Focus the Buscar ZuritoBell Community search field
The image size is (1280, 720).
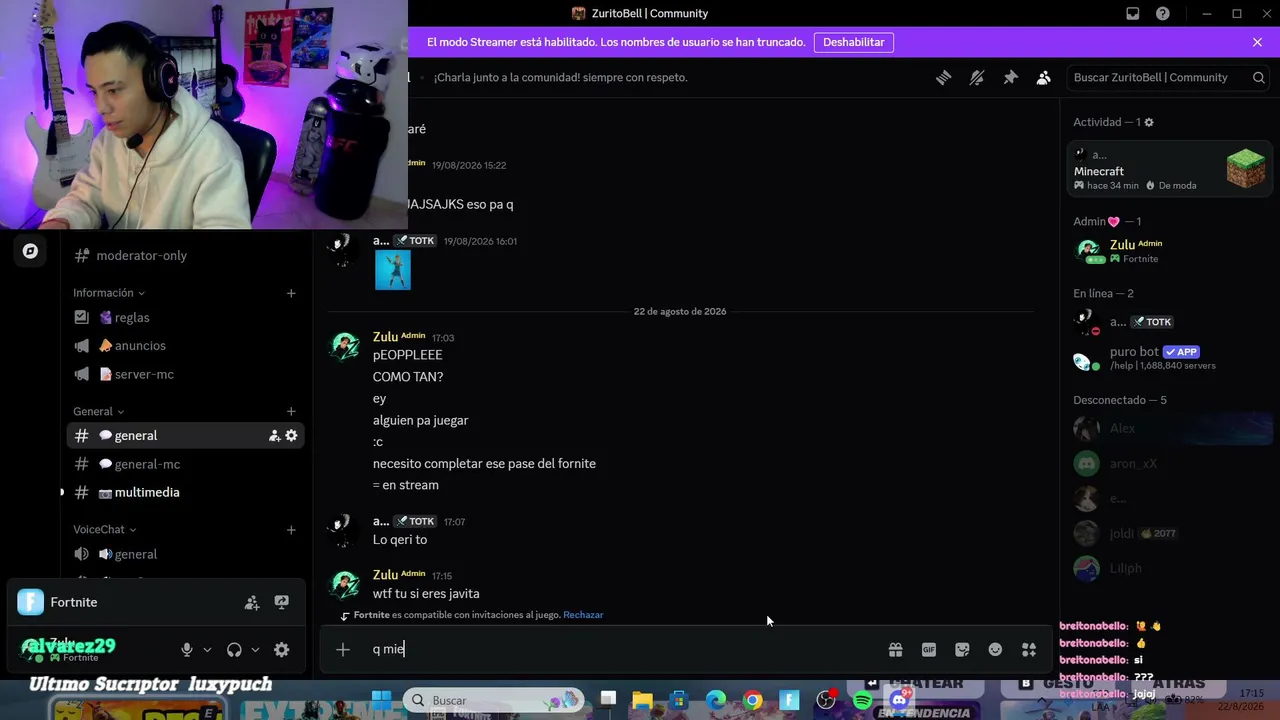tap(1169, 77)
